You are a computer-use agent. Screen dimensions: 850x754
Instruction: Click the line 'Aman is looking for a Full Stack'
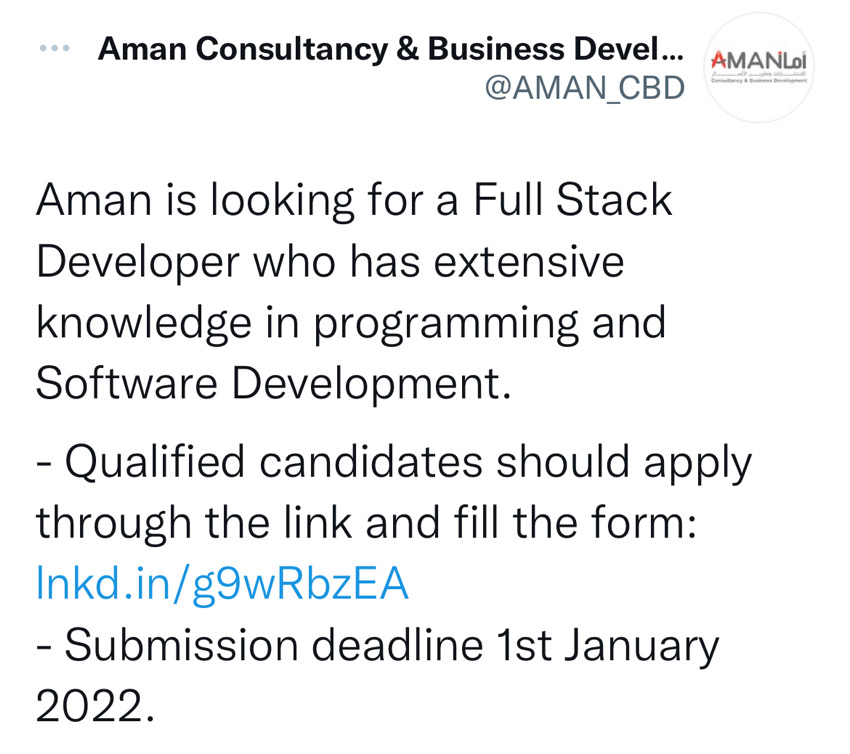pyautogui.click(x=354, y=201)
